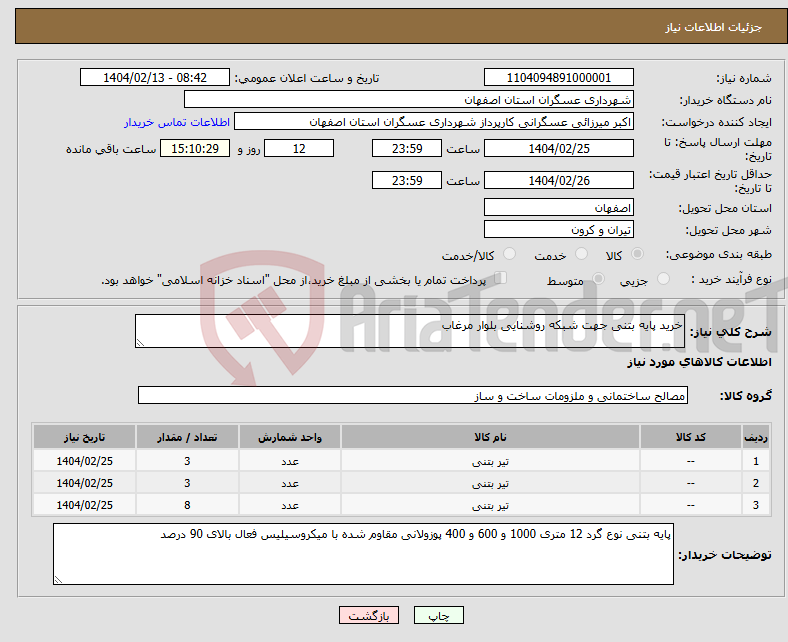This screenshot has height=642, width=788.
Task: Click the ایجاد کننده درخواست field
Action: click(434, 122)
